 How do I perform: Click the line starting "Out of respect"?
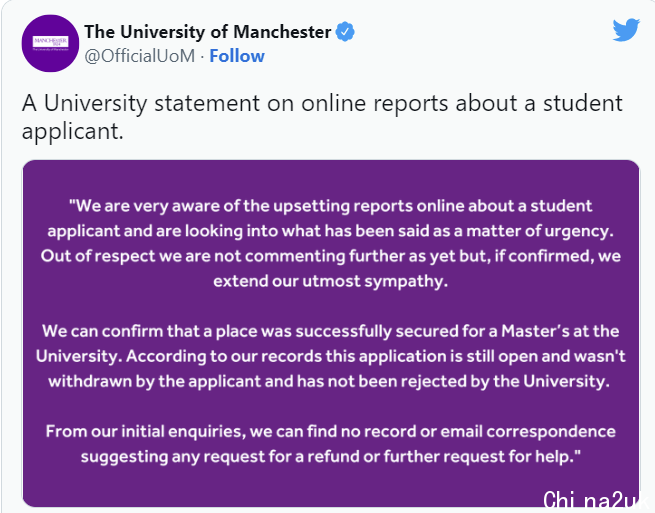(330, 256)
